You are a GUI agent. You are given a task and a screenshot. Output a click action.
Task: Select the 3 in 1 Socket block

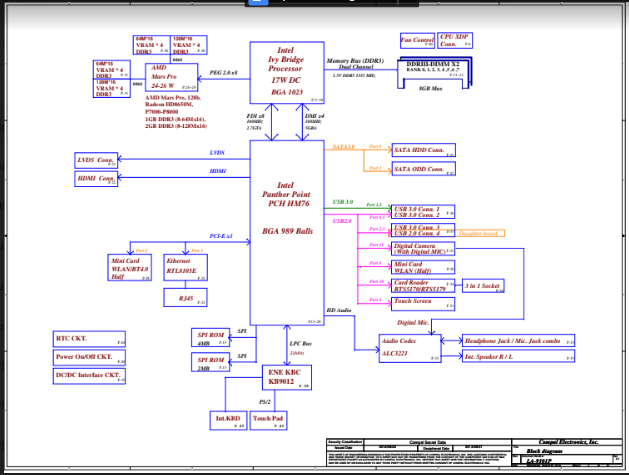point(483,286)
